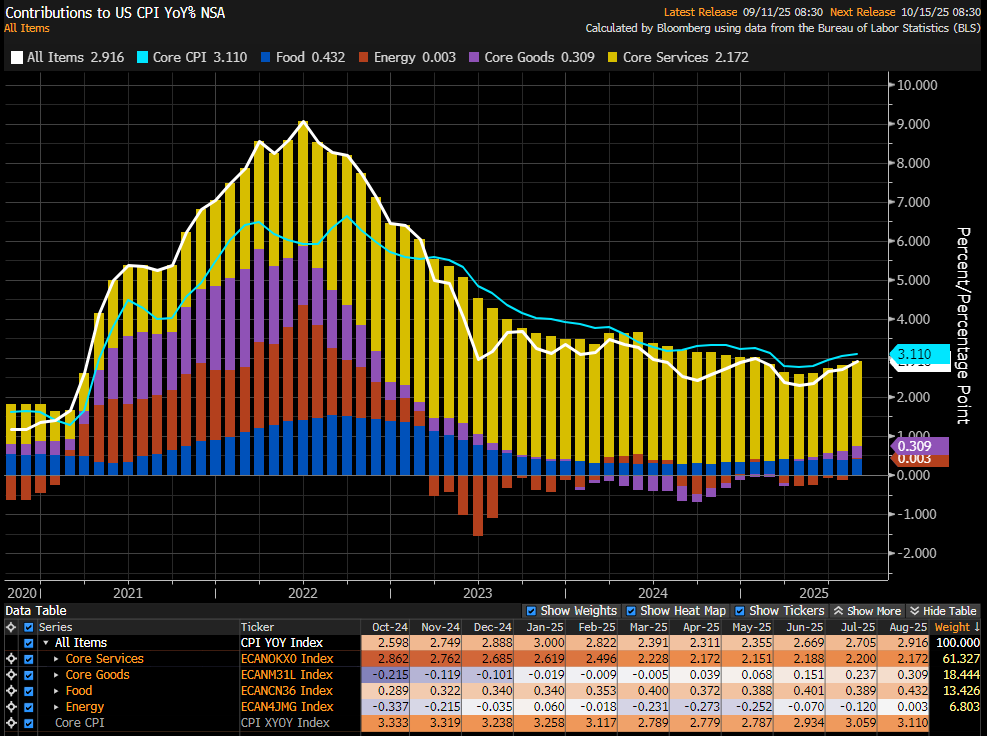The width and height of the screenshot is (987, 736).
Task: Click the 6.803 weight value
Action: (964, 707)
